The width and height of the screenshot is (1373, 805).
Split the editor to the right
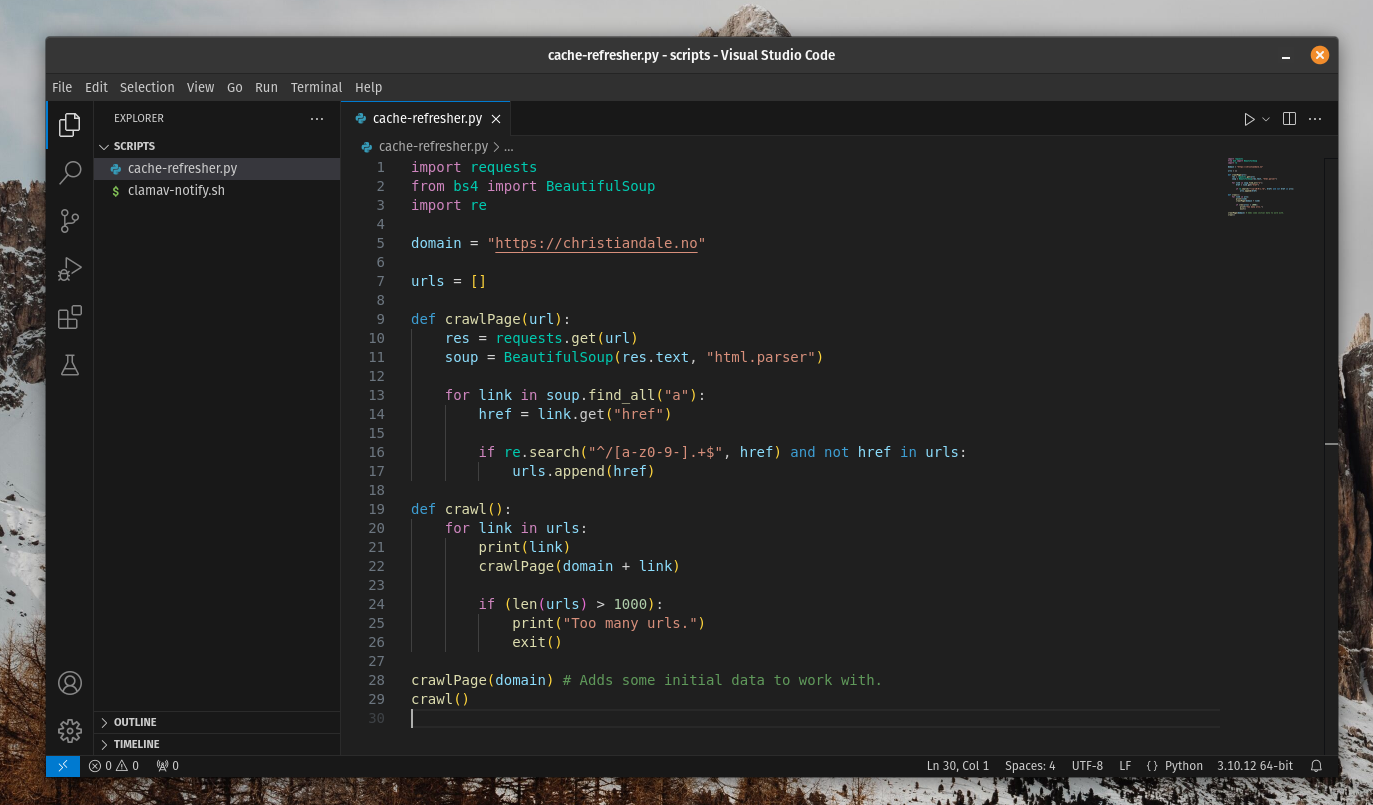[x=1290, y=119]
